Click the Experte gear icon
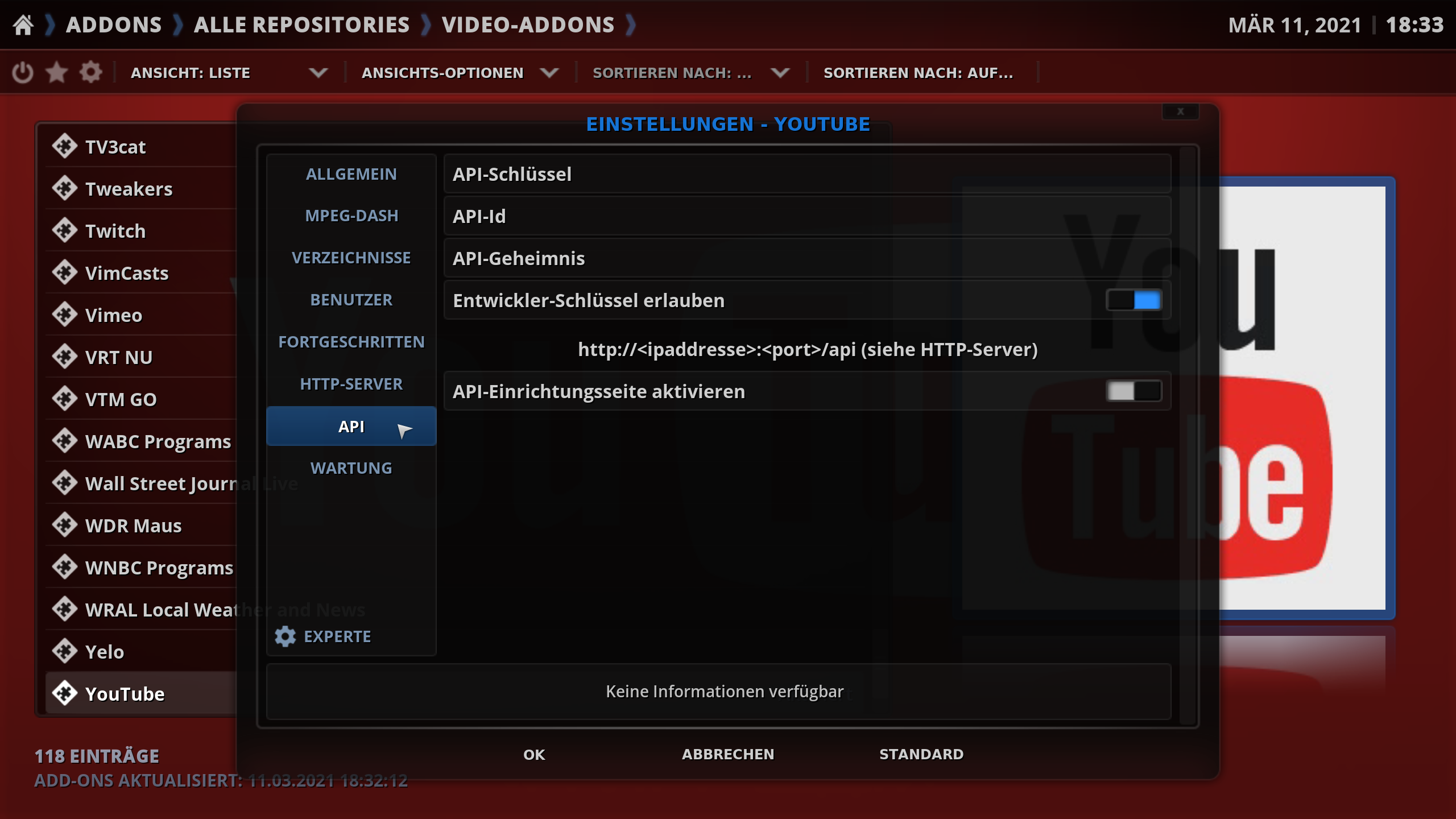1456x819 pixels. pos(286,636)
